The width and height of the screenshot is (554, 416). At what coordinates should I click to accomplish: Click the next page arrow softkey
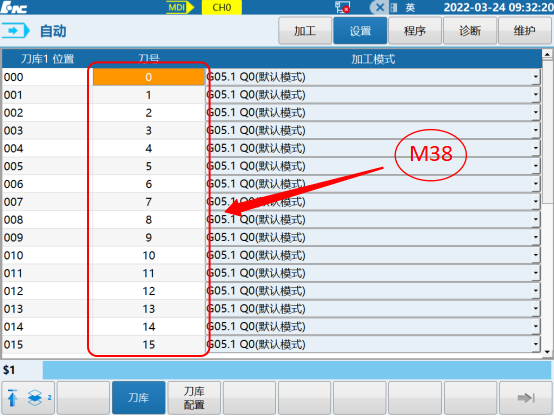526,398
